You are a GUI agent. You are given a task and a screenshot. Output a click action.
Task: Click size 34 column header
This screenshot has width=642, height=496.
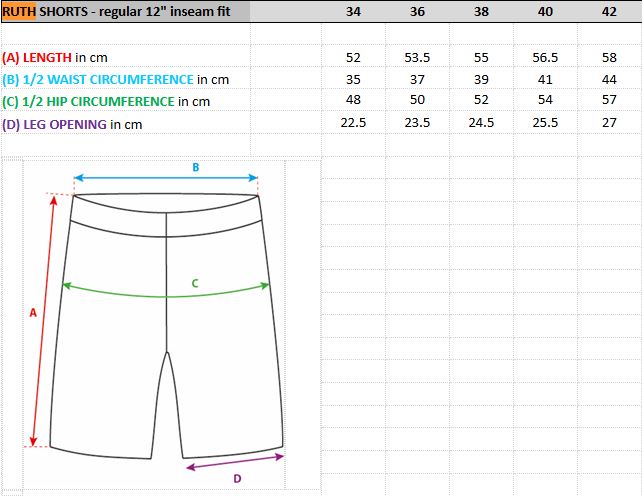353,11
